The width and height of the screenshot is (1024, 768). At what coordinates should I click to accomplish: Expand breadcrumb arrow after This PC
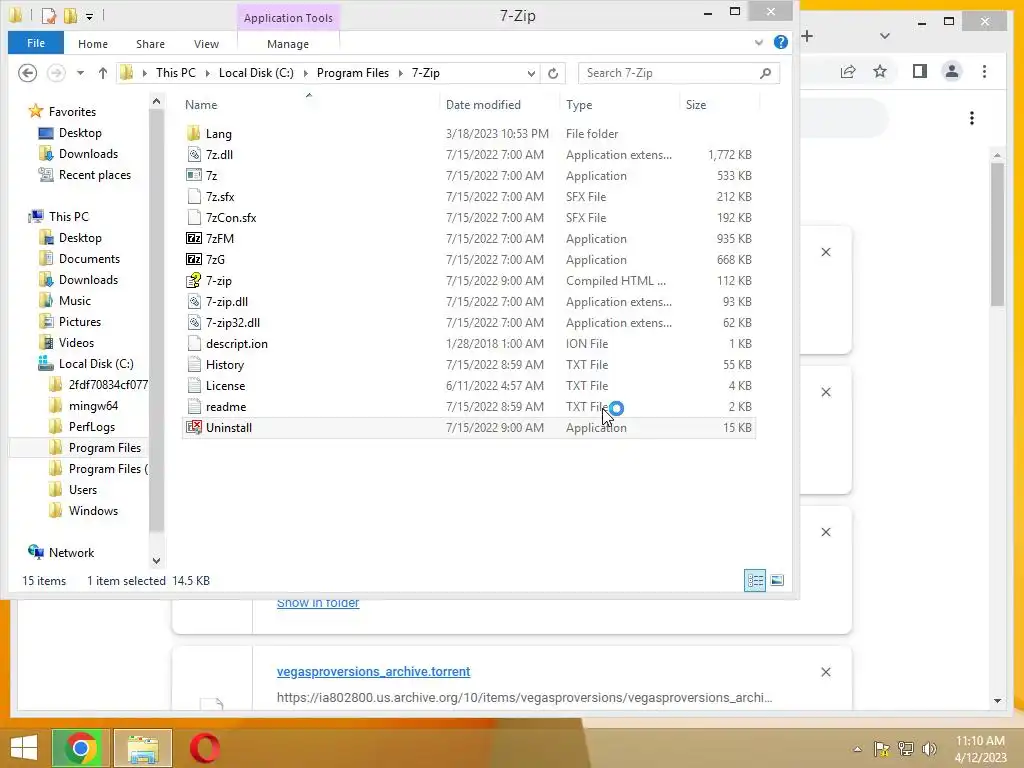click(208, 73)
